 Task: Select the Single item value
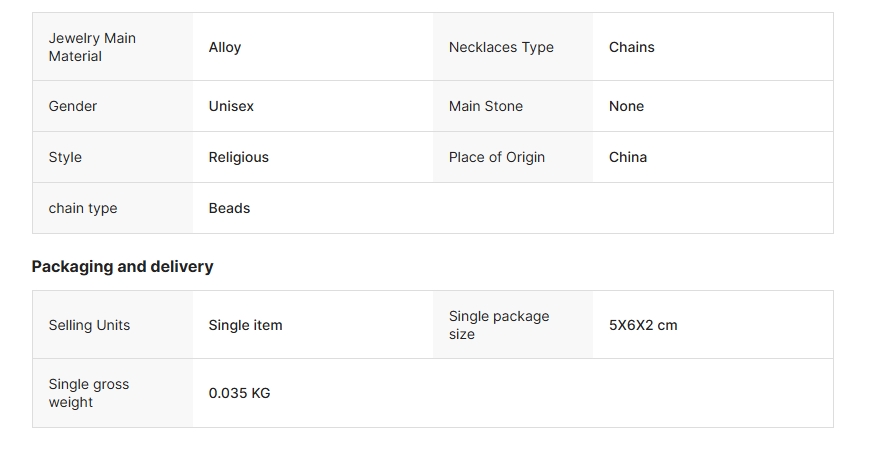245,325
